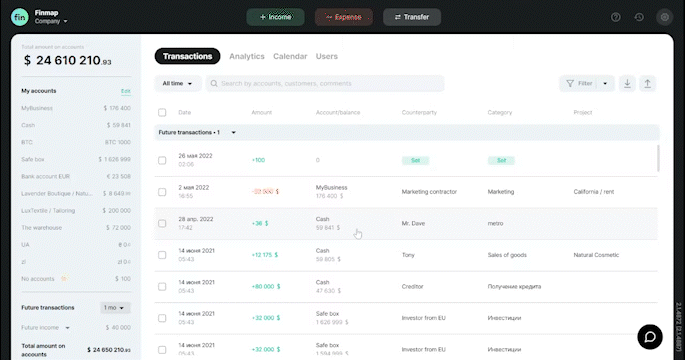Click the California / rent project
The height and width of the screenshot is (360, 685).
(594, 192)
